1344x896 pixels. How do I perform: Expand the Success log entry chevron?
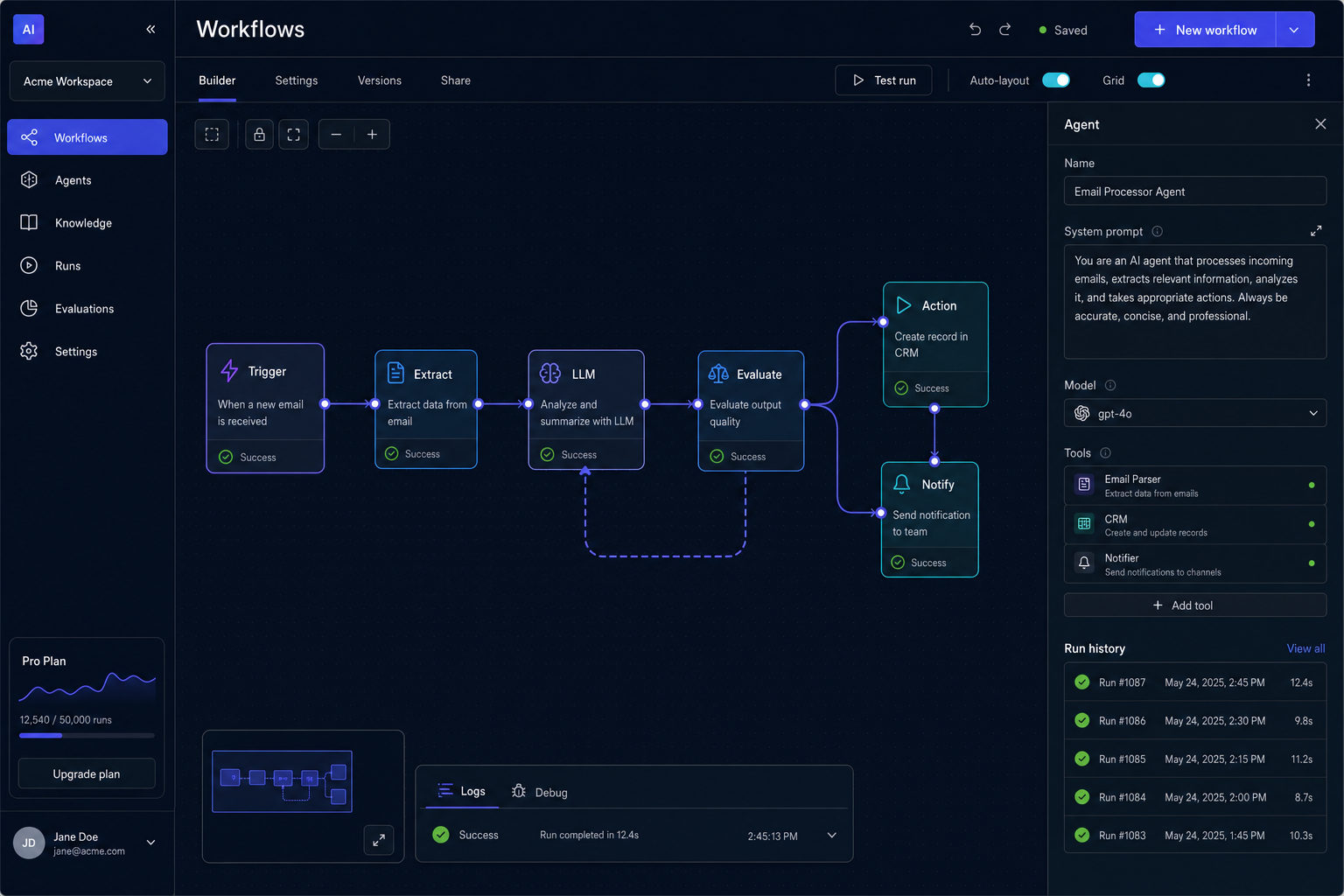(x=831, y=836)
